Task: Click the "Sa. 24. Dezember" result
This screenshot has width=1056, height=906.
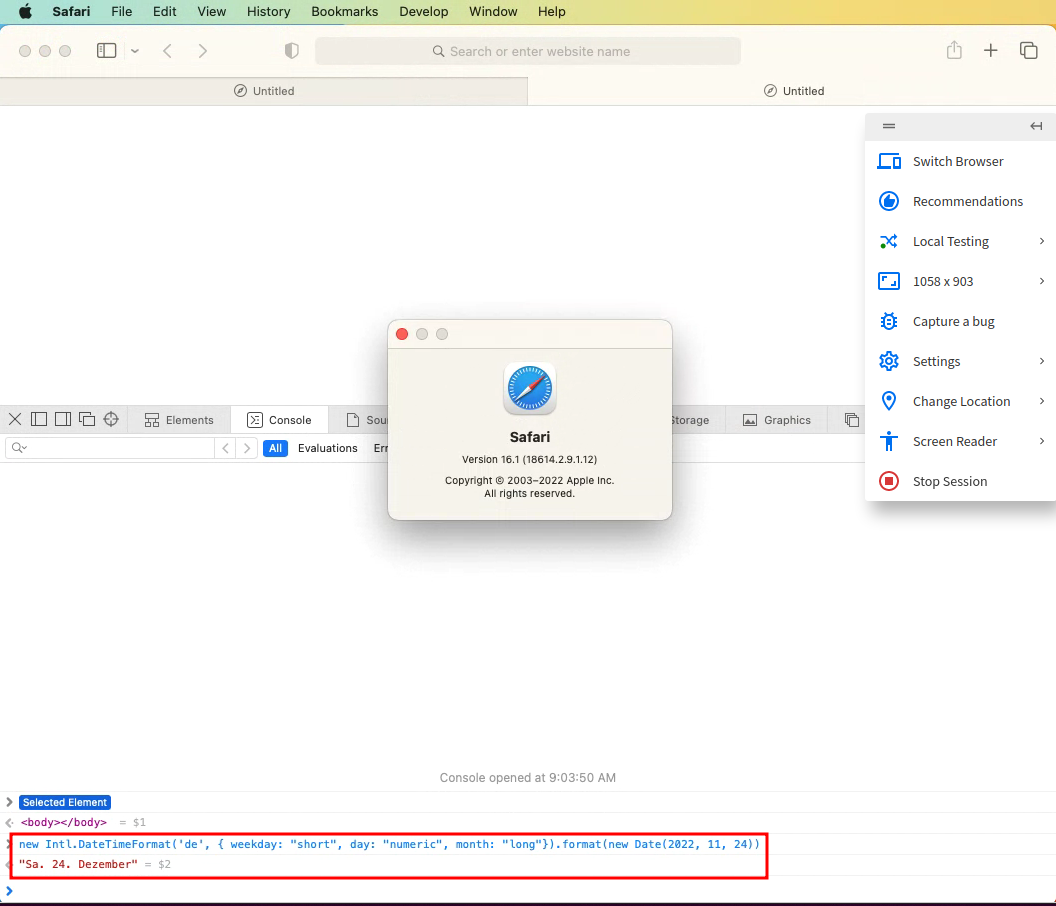Action: pyautogui.click(x=78, y=864)
